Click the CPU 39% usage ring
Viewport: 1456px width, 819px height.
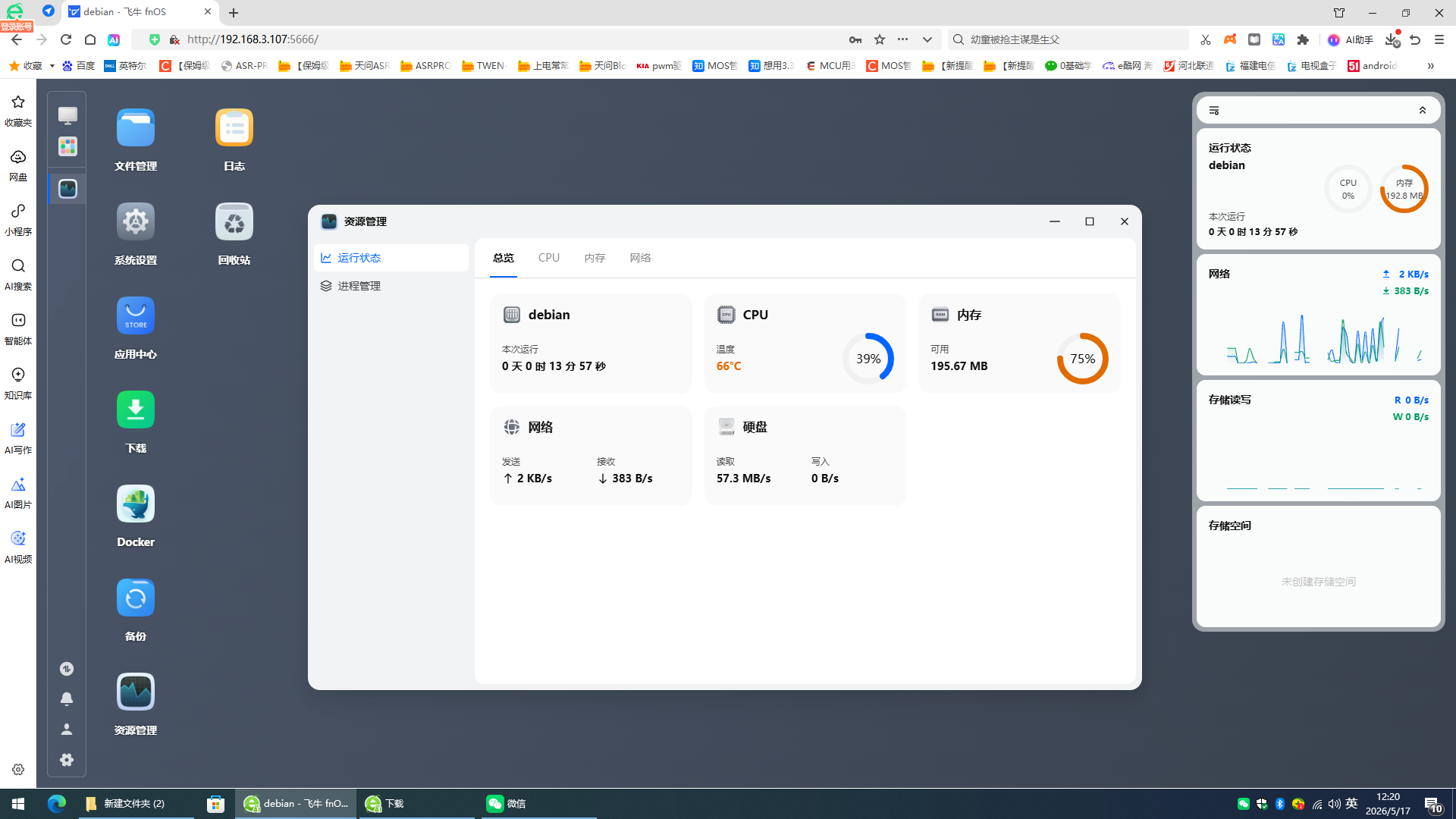point(868,359)
